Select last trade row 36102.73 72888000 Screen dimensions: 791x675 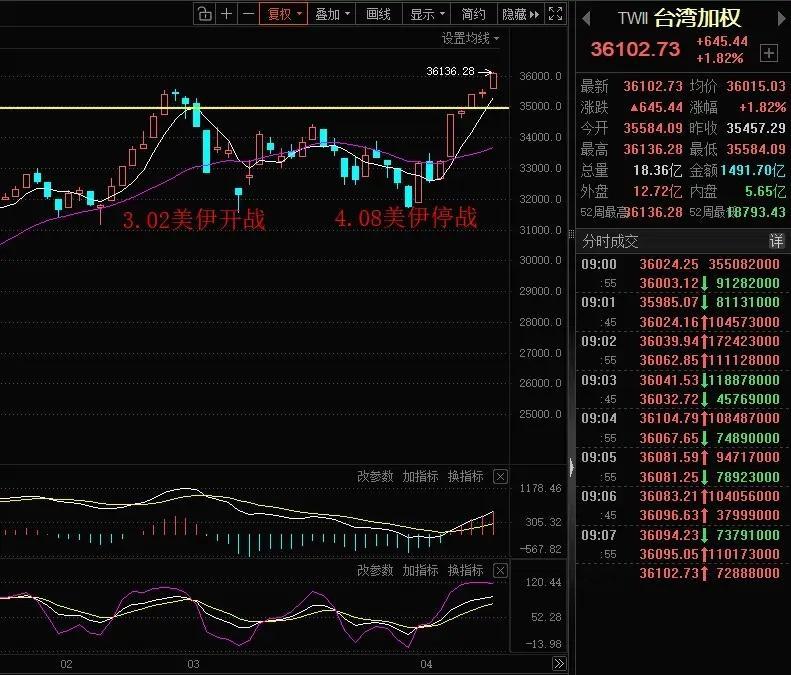tap(681, 573)
